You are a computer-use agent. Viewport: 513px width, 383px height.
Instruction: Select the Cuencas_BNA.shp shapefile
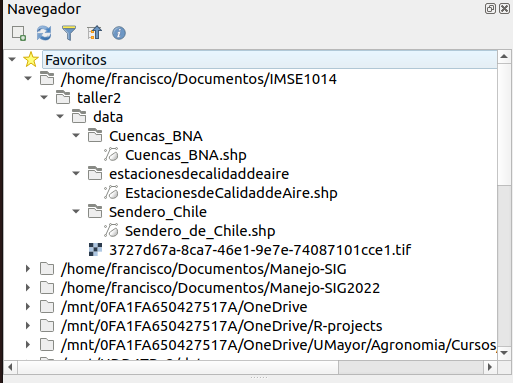[186, 155]
